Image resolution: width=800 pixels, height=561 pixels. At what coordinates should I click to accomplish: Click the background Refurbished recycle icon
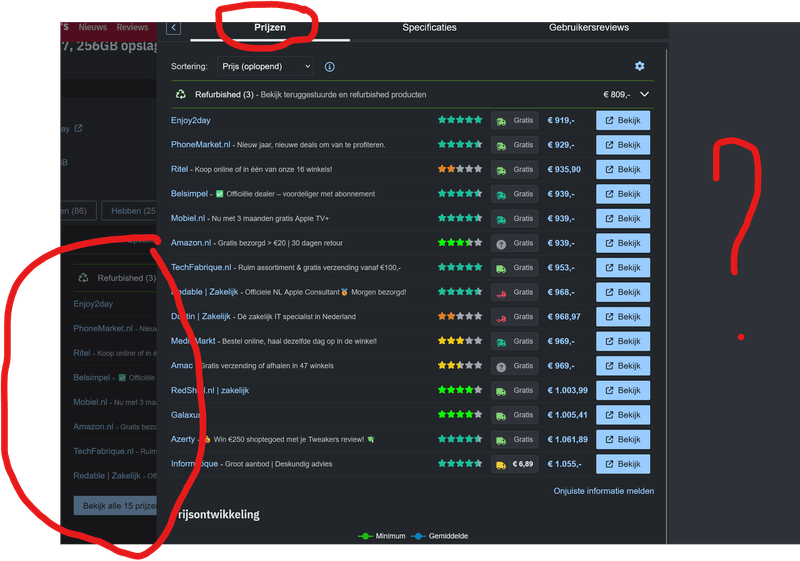(83, 278)
